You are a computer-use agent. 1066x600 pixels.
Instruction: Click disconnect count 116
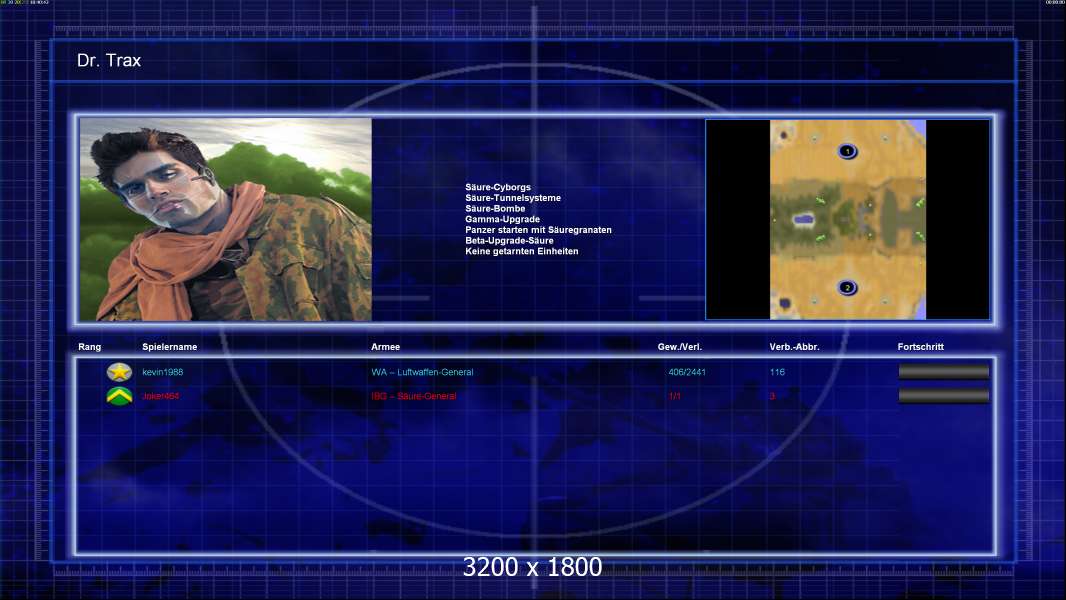(x=777, y=372)
